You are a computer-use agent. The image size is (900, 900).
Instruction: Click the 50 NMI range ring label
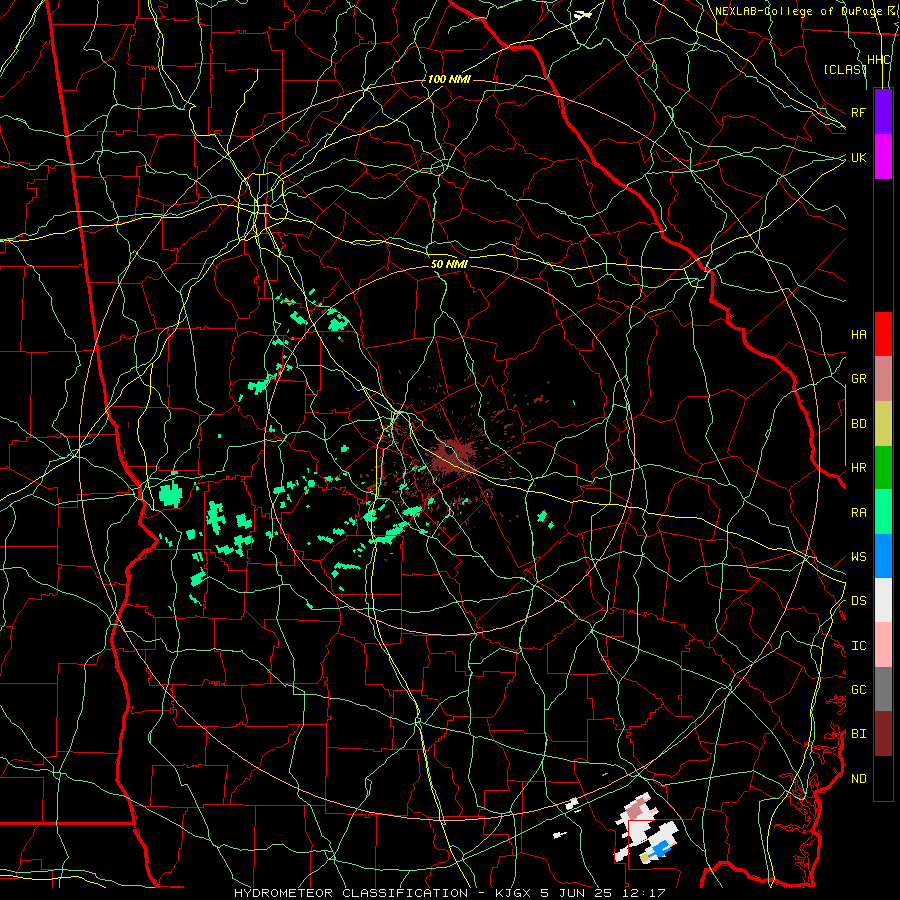click(x=449, y=264)
